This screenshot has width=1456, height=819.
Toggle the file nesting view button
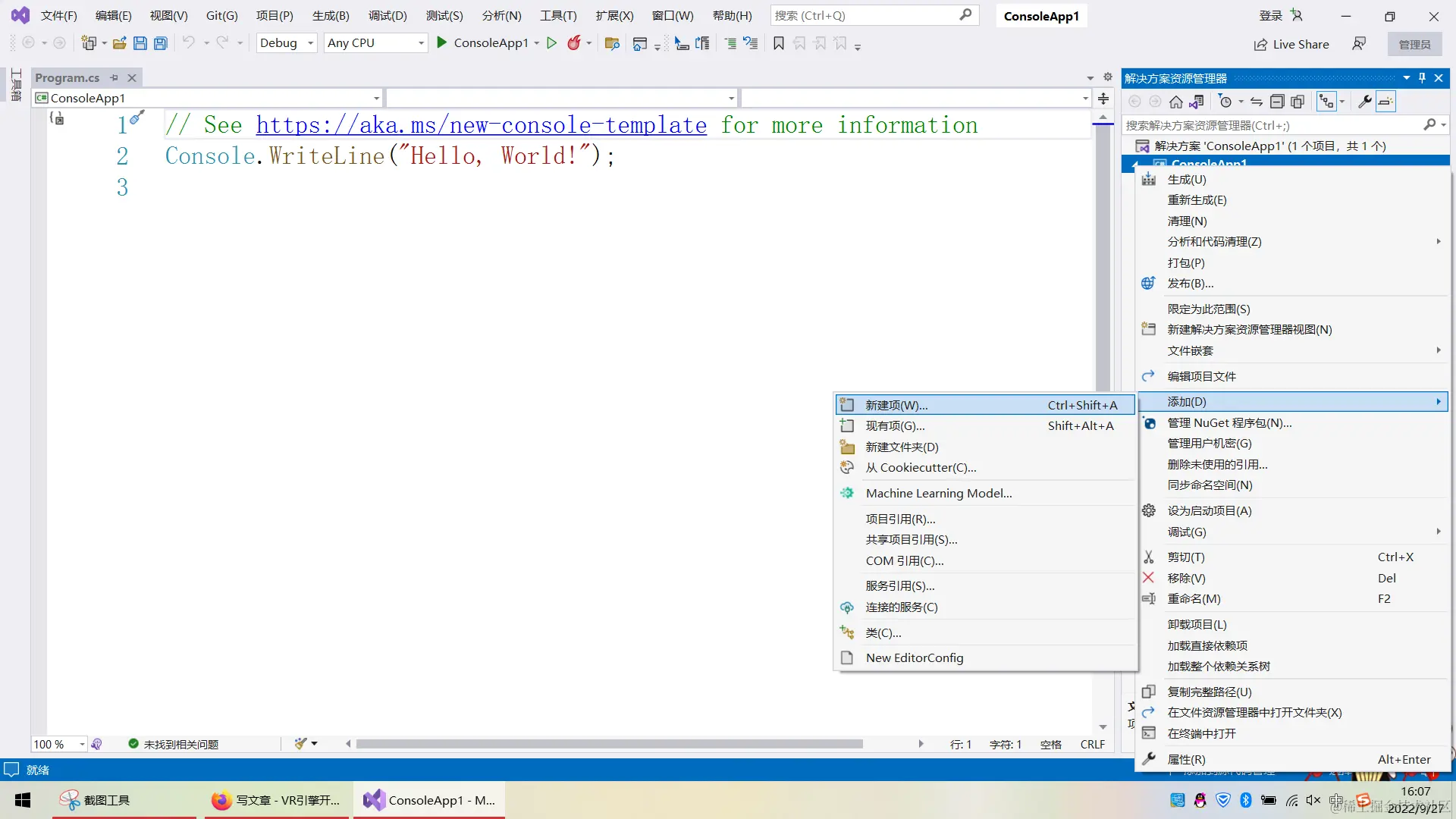tap(1326, 102)
